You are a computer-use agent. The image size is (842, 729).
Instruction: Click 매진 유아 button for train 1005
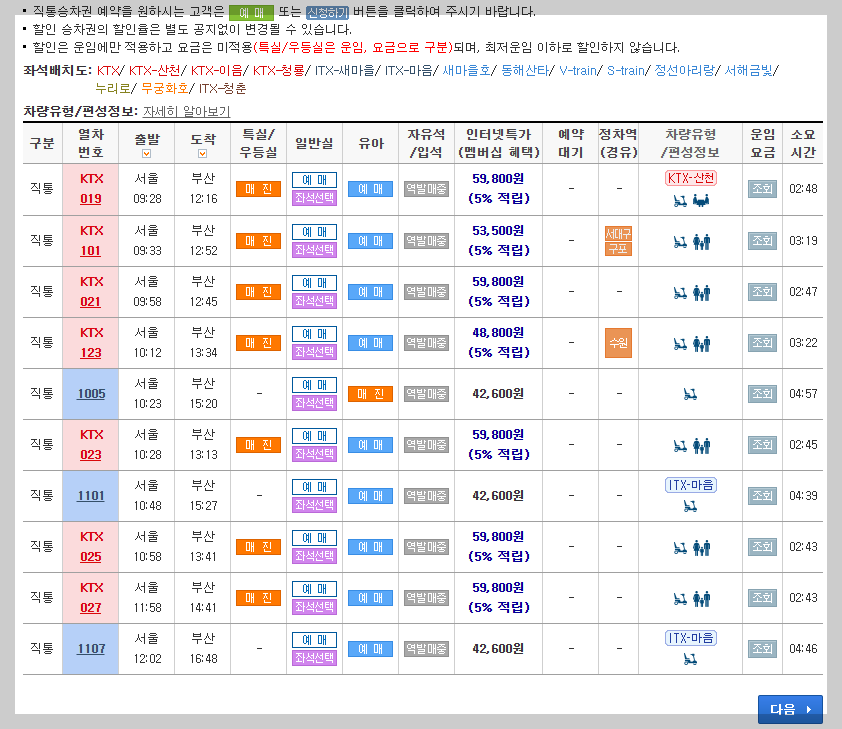(x=370, y=394)
